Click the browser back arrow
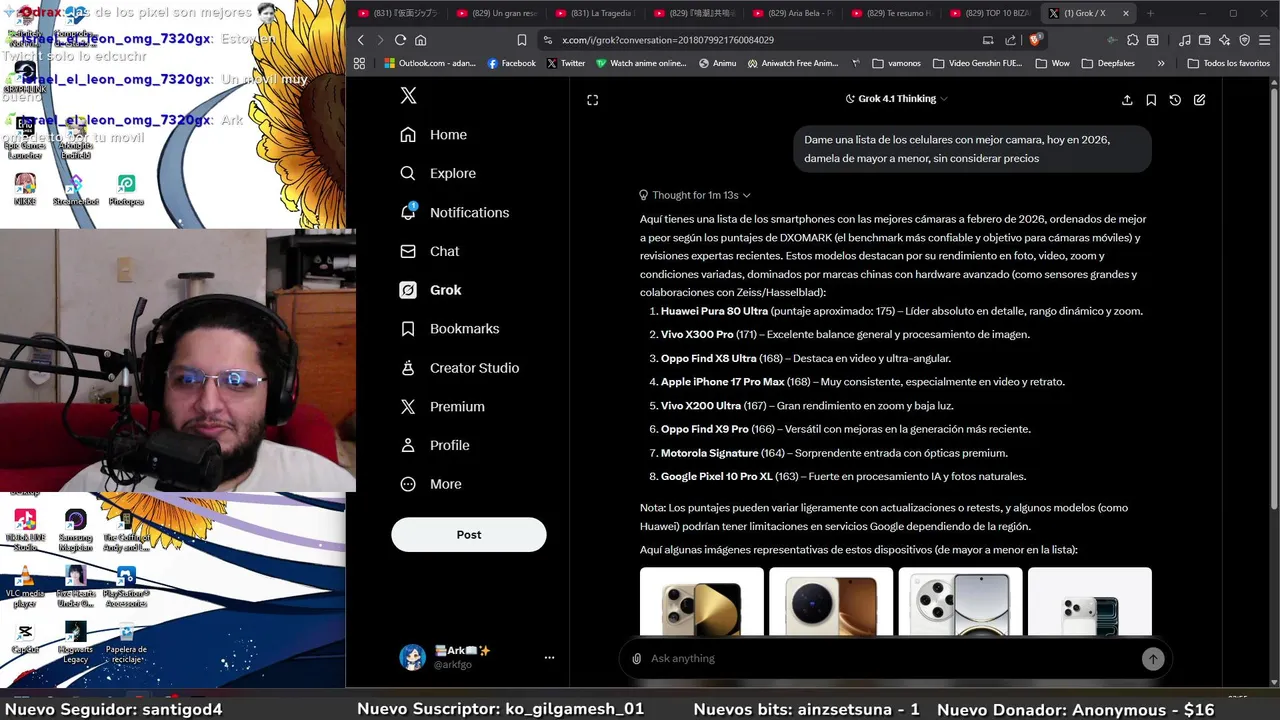The height and width of the screenshot is (720, 1280). click(361, 40)
